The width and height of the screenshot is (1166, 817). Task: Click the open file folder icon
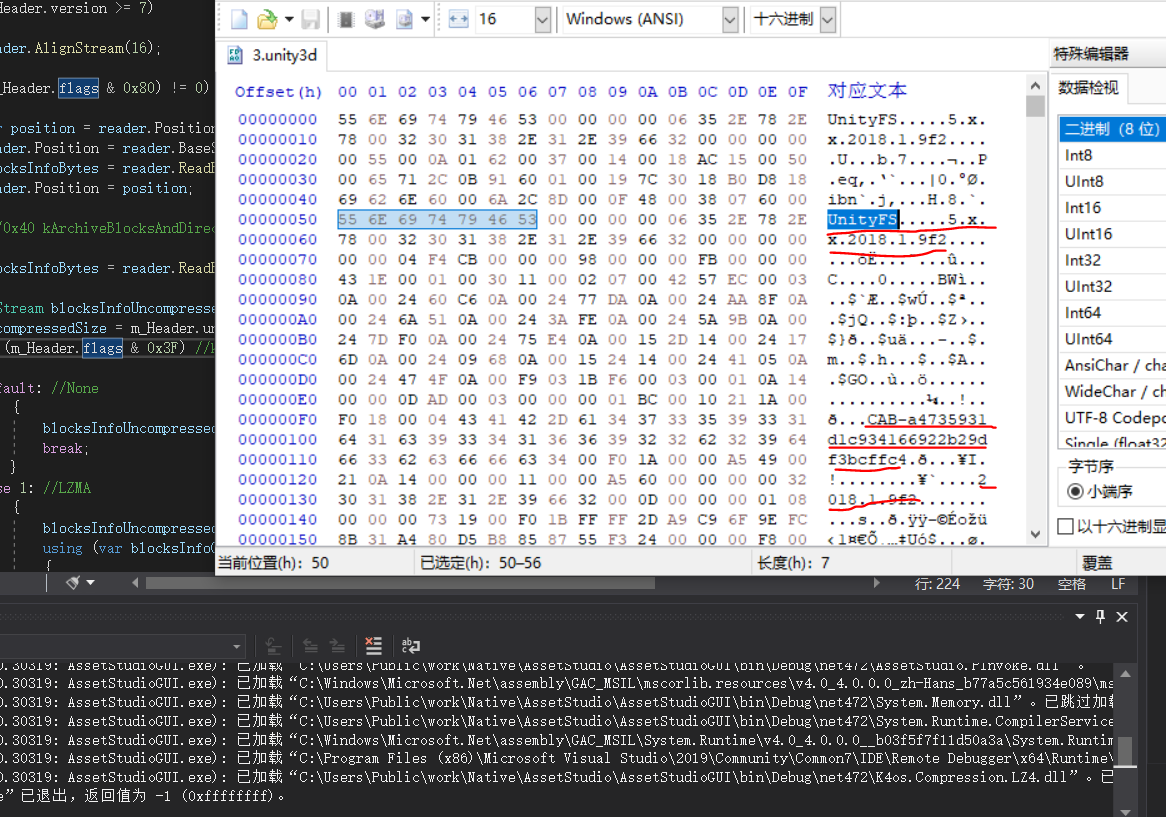click(x=267, y=19)
